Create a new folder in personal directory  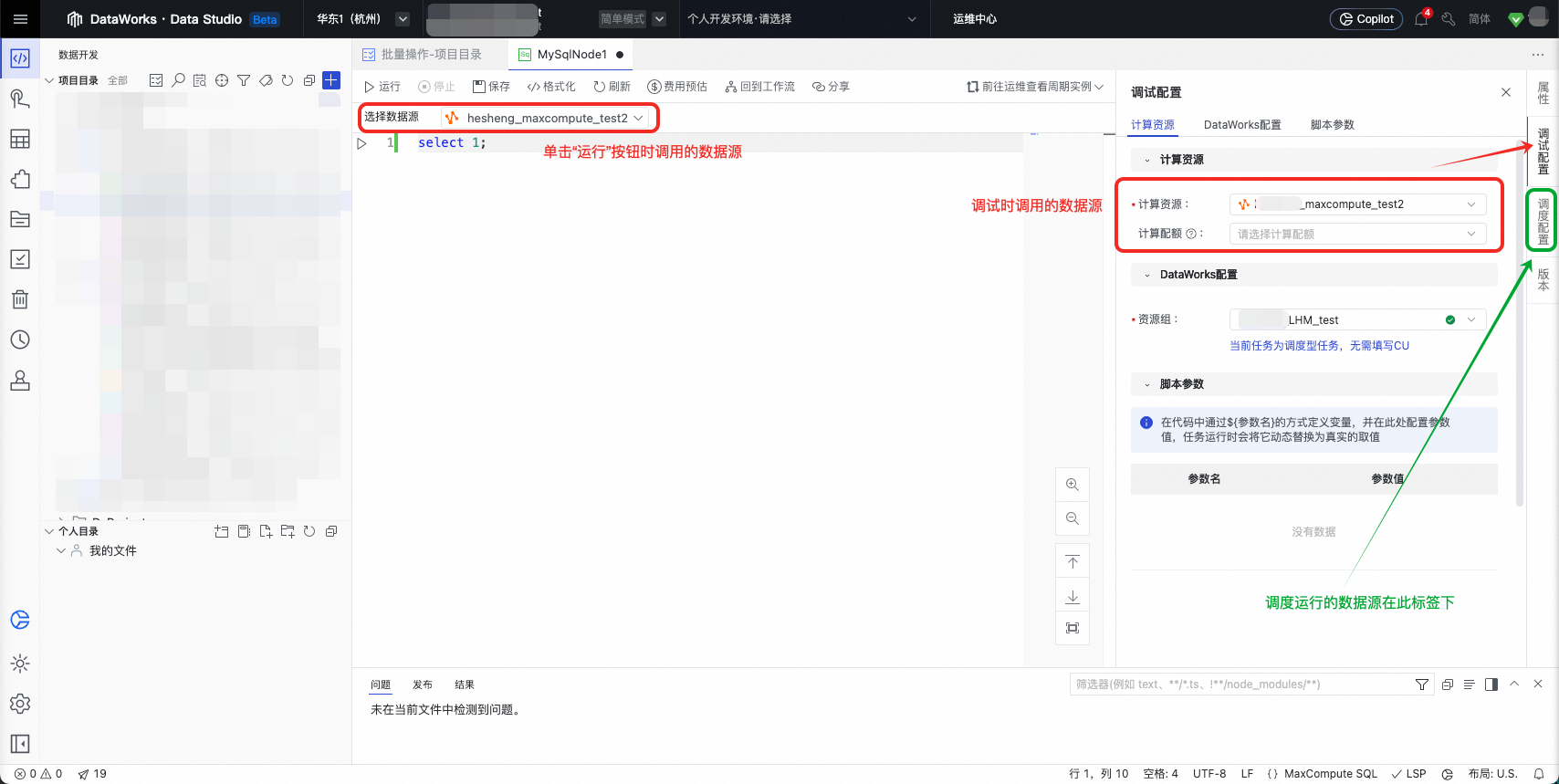point(288,531)
